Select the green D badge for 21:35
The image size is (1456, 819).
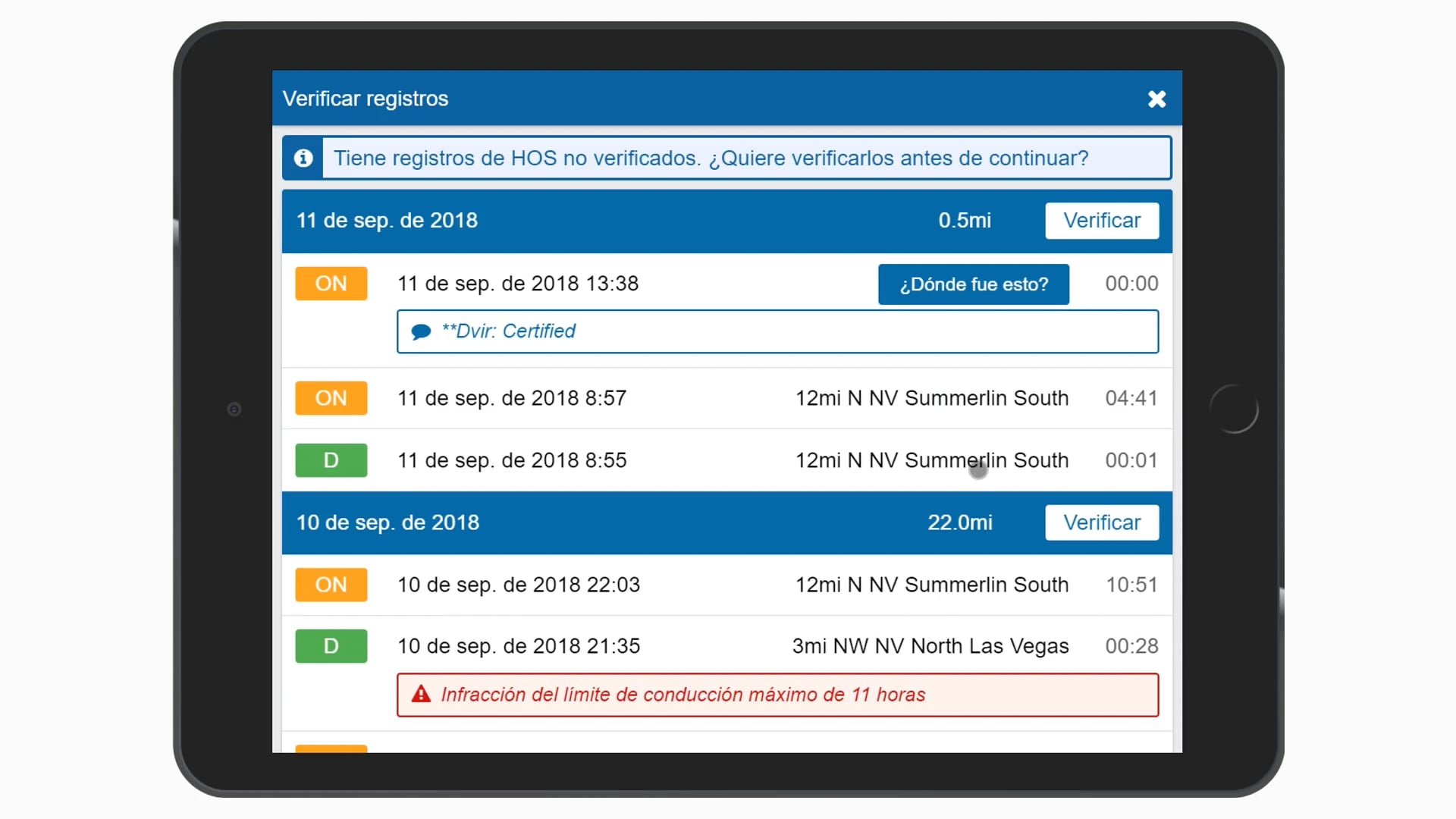tap(331, 646)
